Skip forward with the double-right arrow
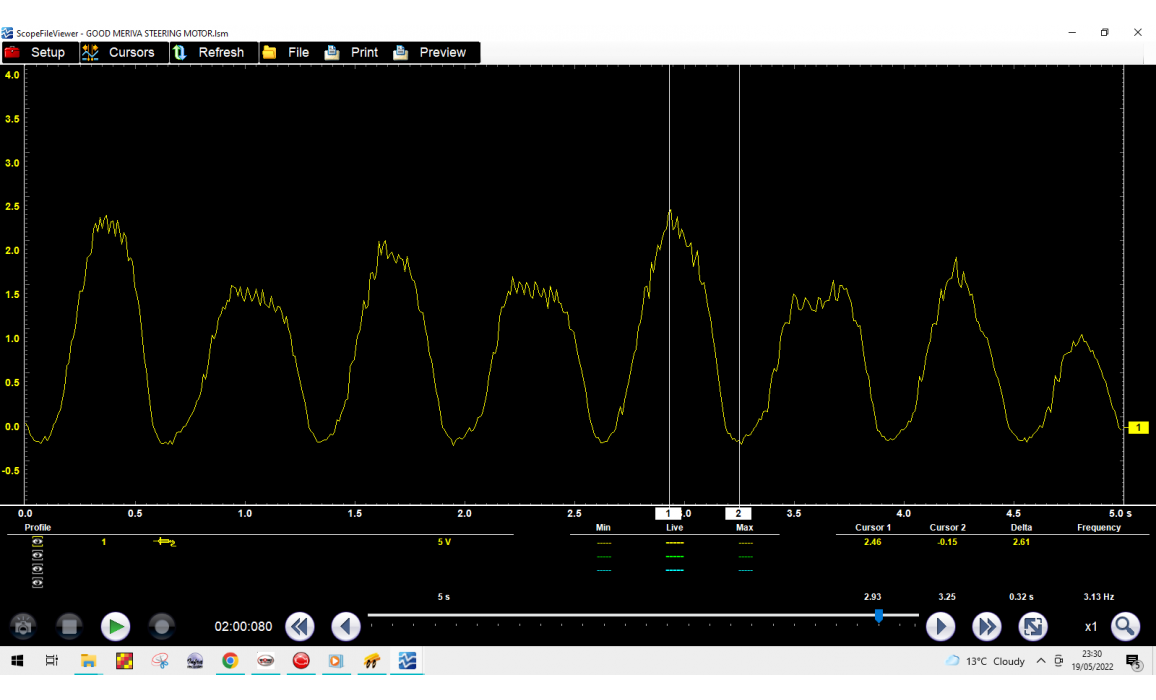Image resolution: width=1156 pixels, height=700 pixels. tap(986, 627)
